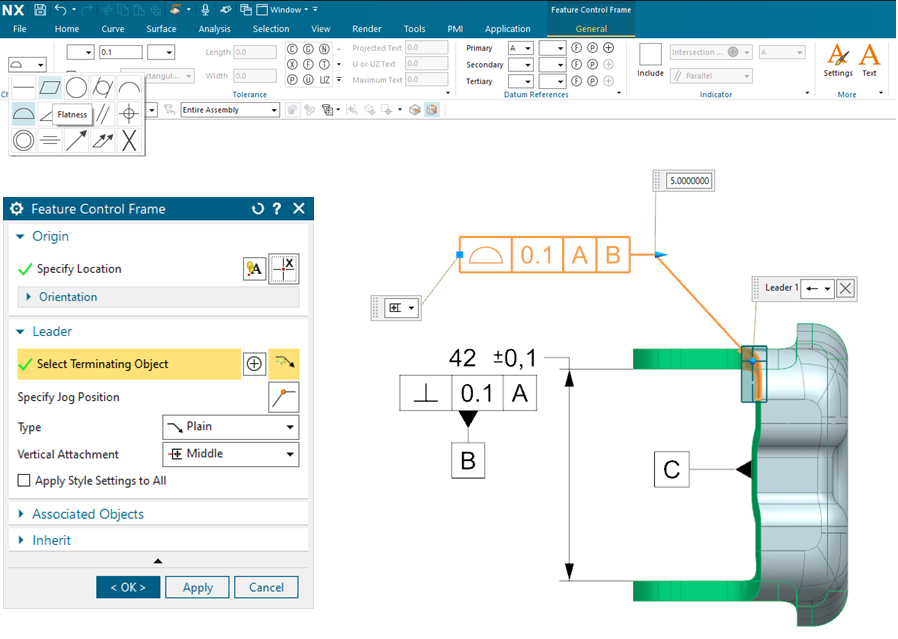Screen dimensions: 898x639
Task: Click the highlighted cube icon in selection bar
Action: point(432,109)
